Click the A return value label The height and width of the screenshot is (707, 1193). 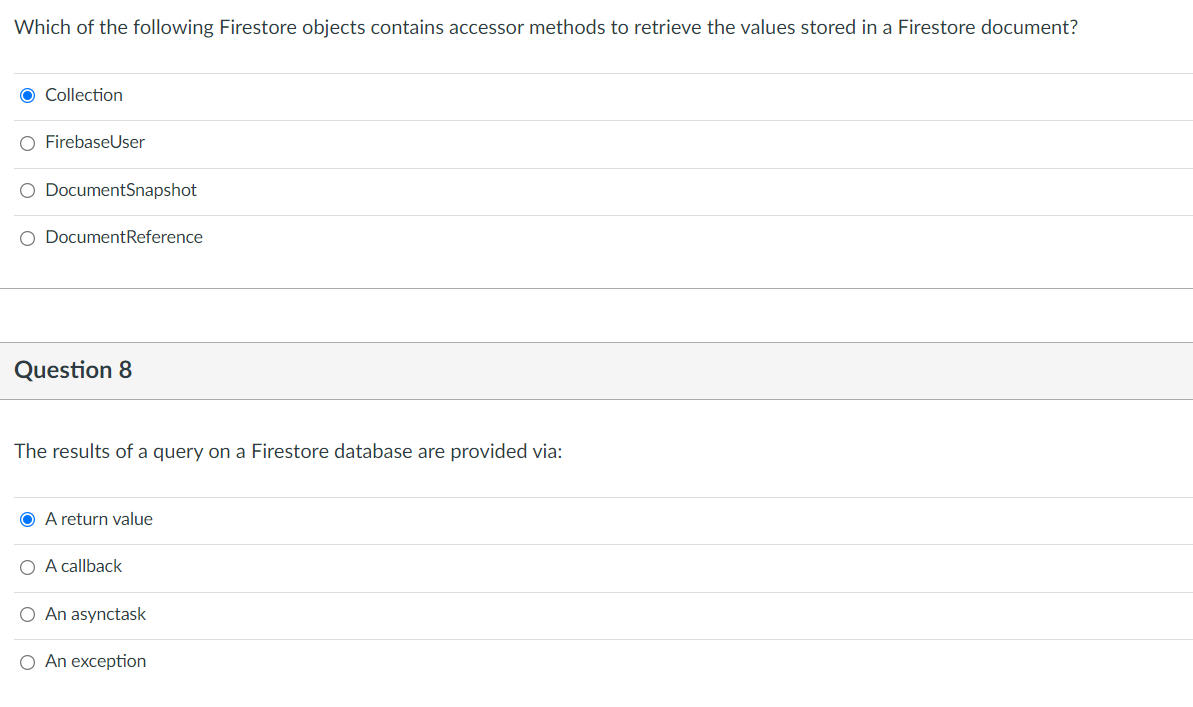[99, 519]
